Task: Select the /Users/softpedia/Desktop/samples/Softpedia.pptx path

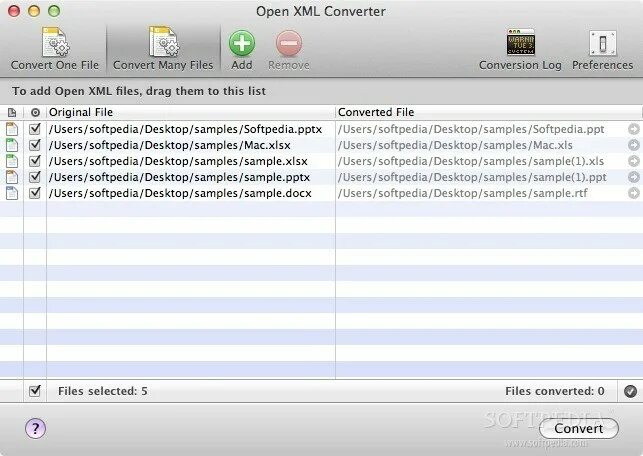Action: pyautogui.click(x=185, y=130)
